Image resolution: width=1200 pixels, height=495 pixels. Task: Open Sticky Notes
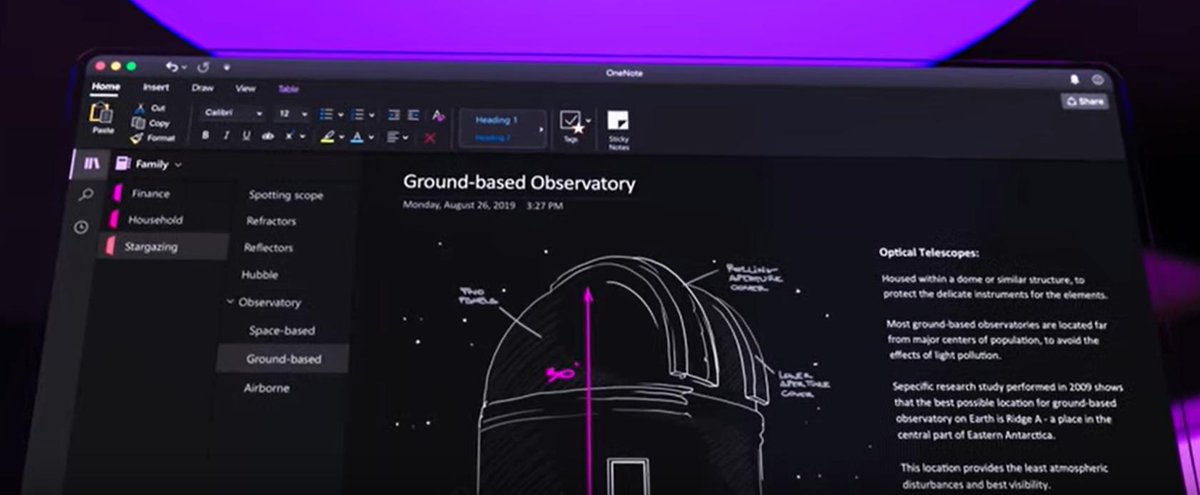[x=619, y=129]
